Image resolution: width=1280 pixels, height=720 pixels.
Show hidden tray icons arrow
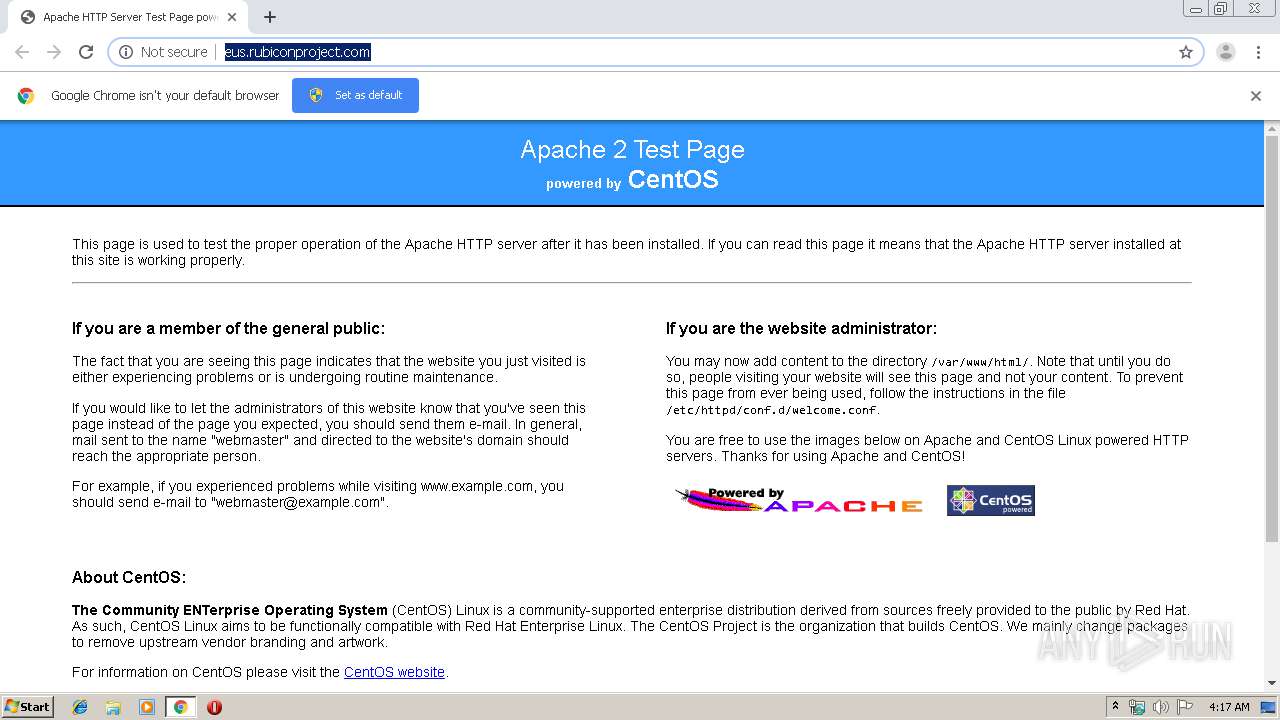click(1115, 707)
